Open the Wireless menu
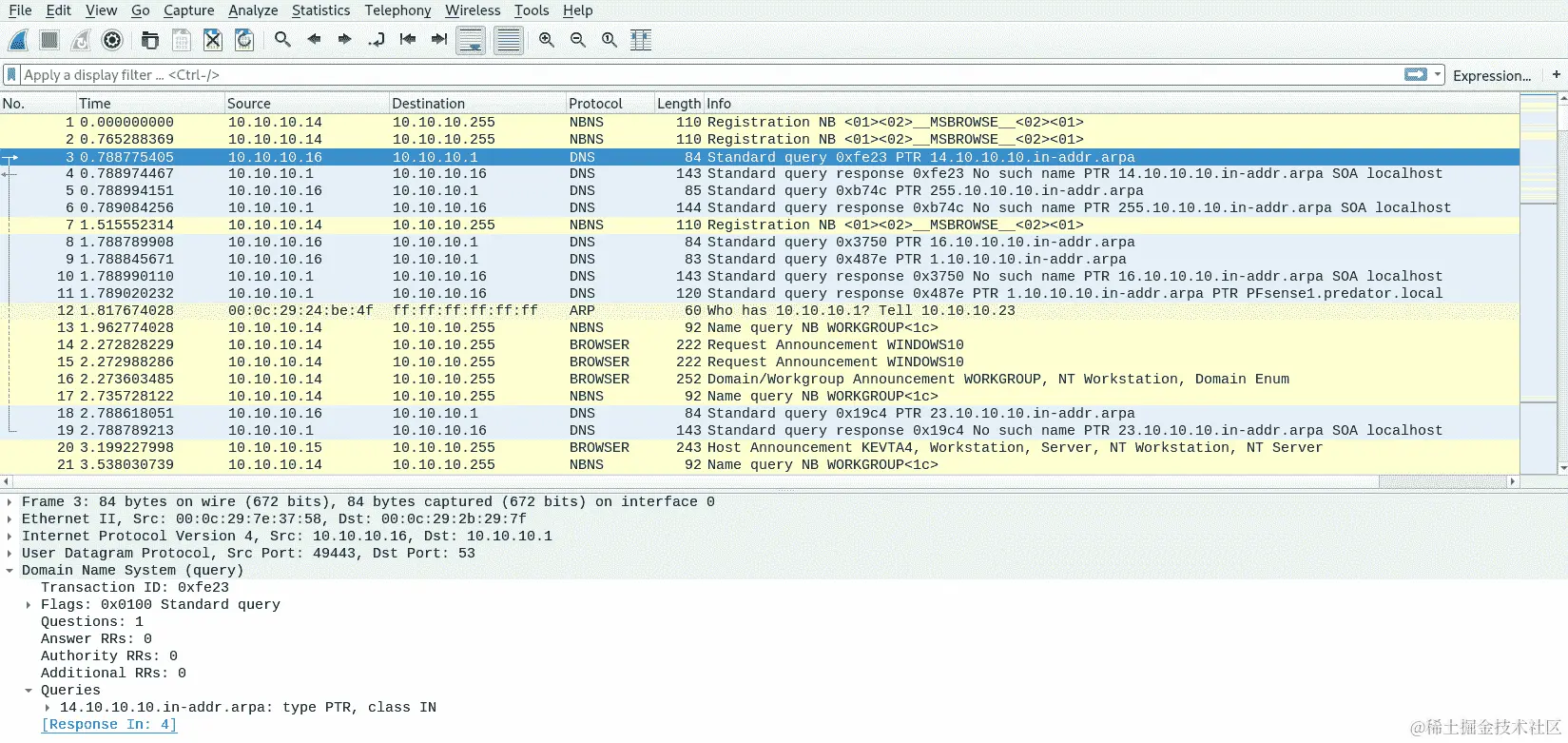 pyautogui.click(x=473, y=10)
